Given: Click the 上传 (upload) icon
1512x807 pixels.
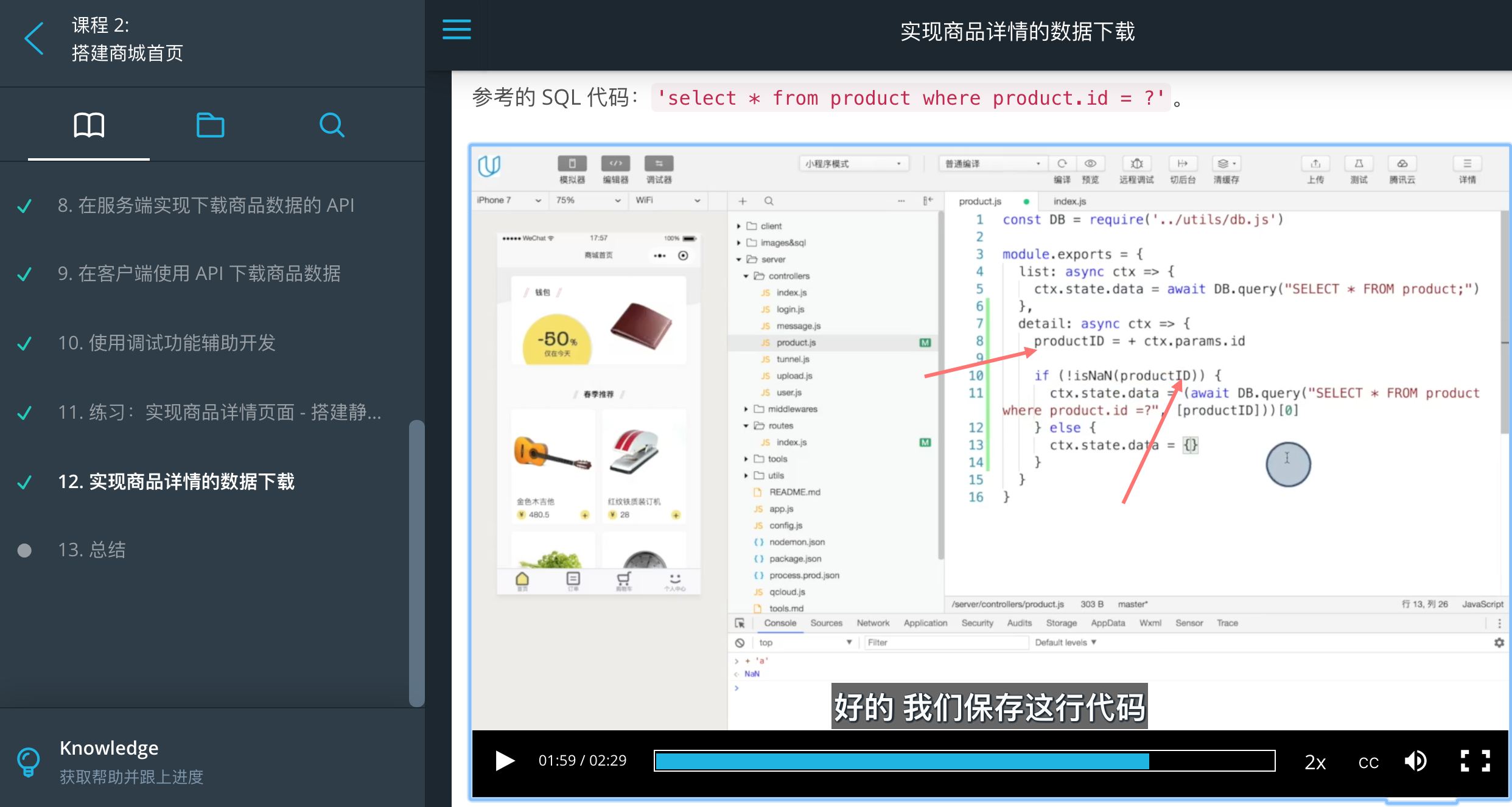Looking at the screenshot, I should click(x=1315, y=163).
